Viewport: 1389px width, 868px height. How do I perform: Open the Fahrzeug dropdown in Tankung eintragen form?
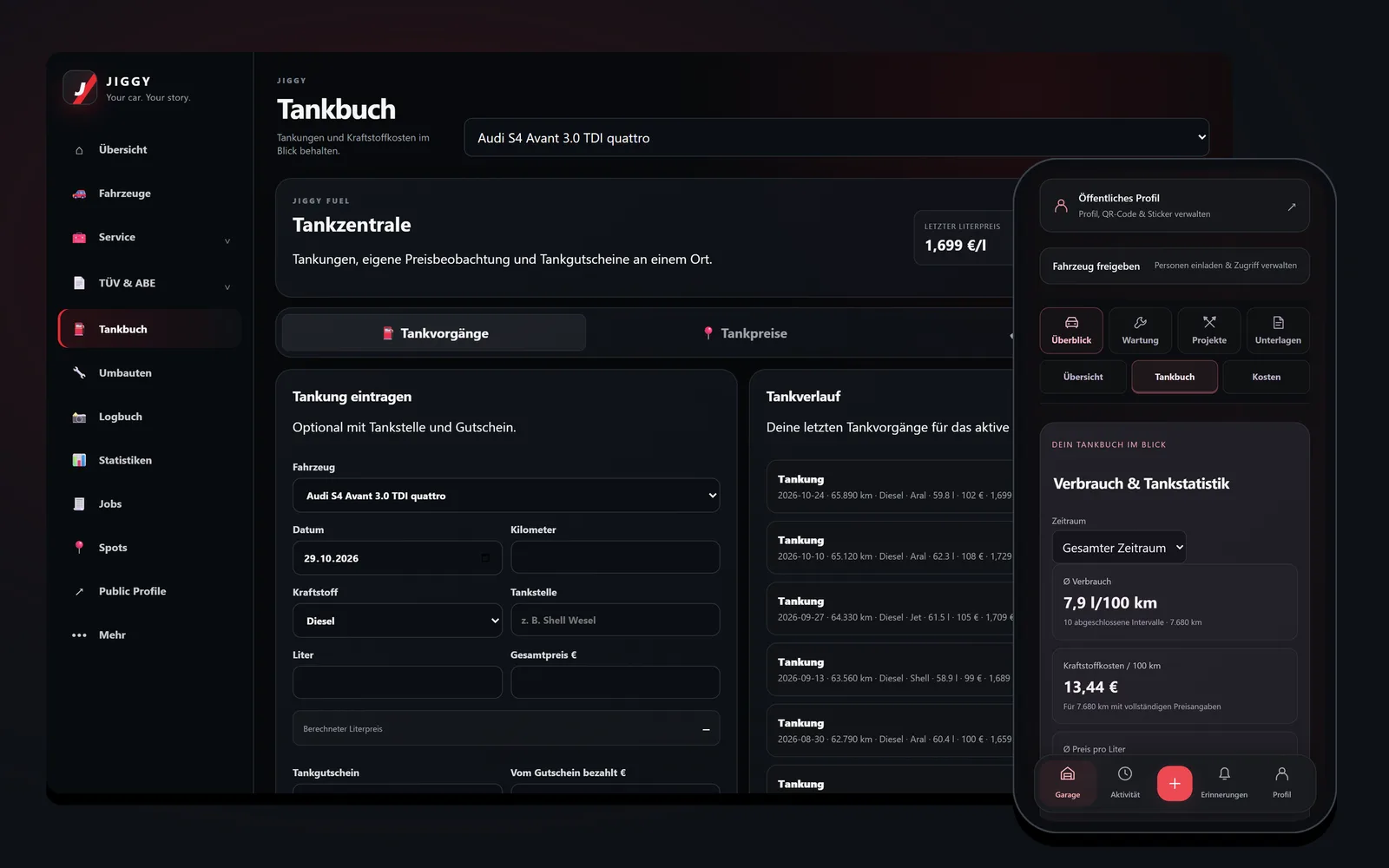point(506,496)
